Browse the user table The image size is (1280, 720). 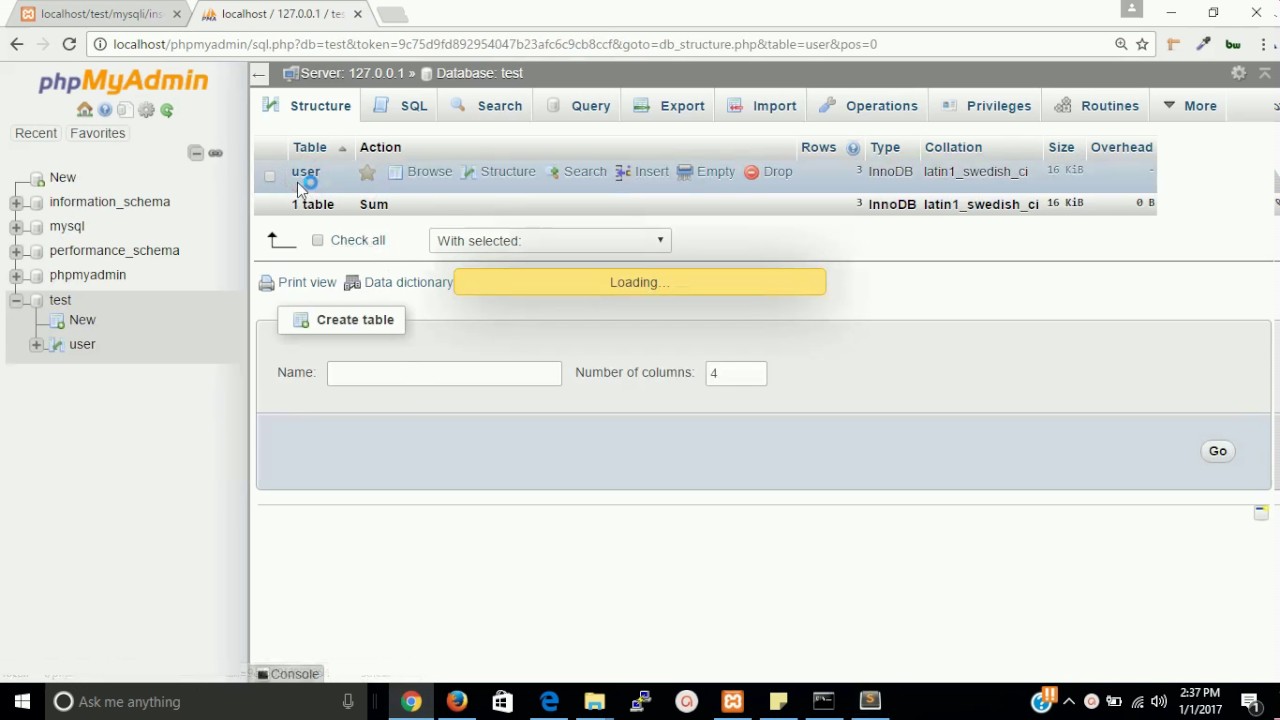[420, 172]
